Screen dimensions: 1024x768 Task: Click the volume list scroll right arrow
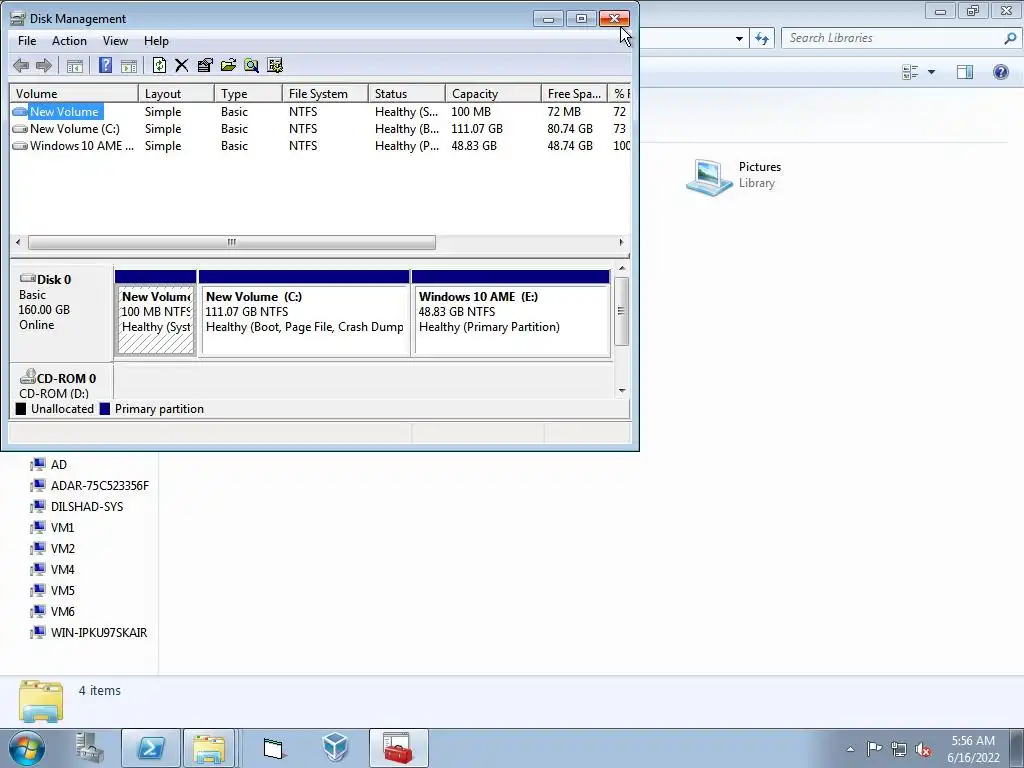pyautogui.click(x=621, y=242)
